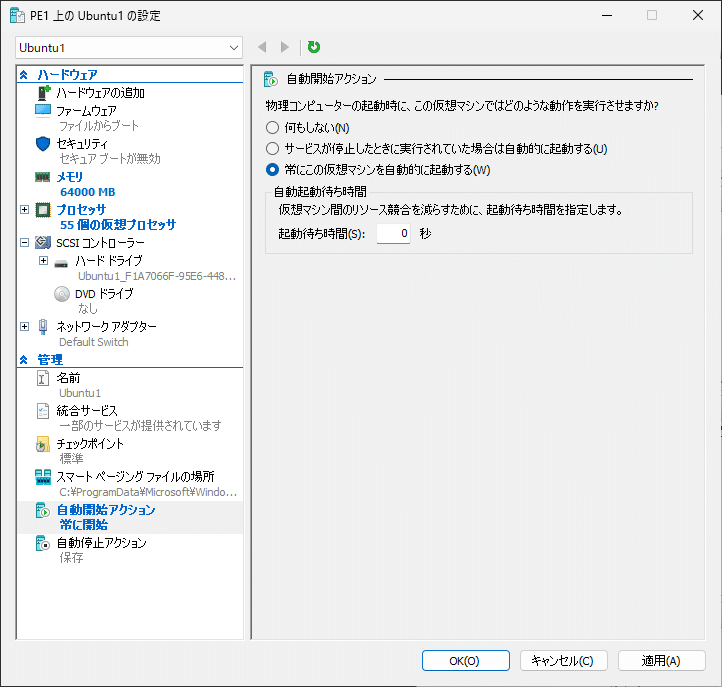Click the キャンセル(C) button

click(x=564, y=661)
